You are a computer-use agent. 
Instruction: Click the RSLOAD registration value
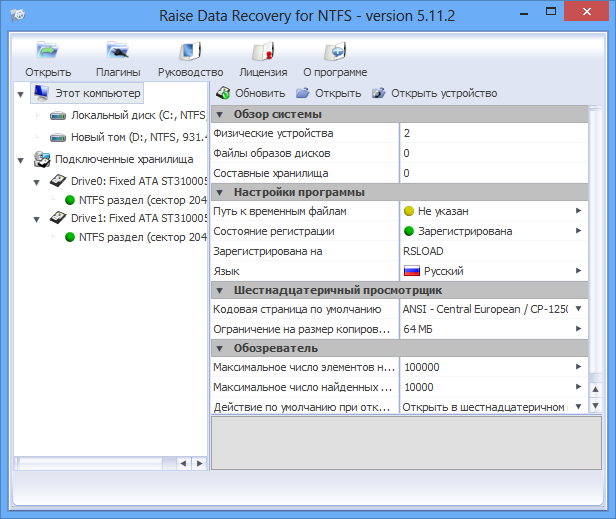[x=423, y=251]
